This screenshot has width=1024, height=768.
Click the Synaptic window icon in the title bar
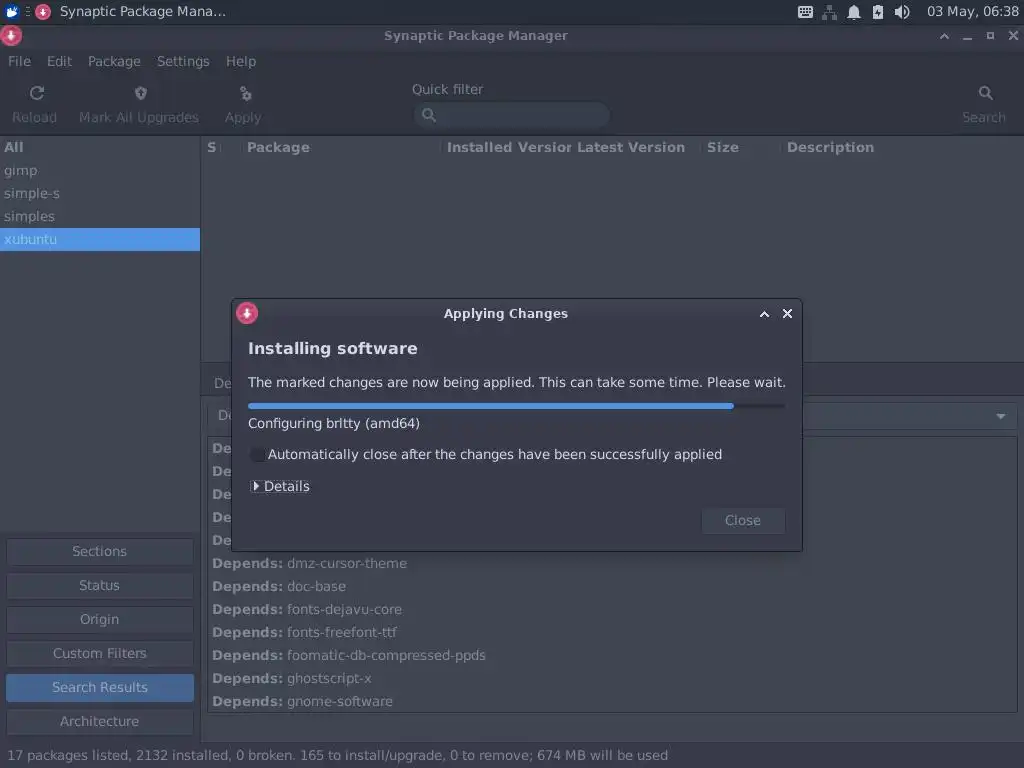coord(11,35)
